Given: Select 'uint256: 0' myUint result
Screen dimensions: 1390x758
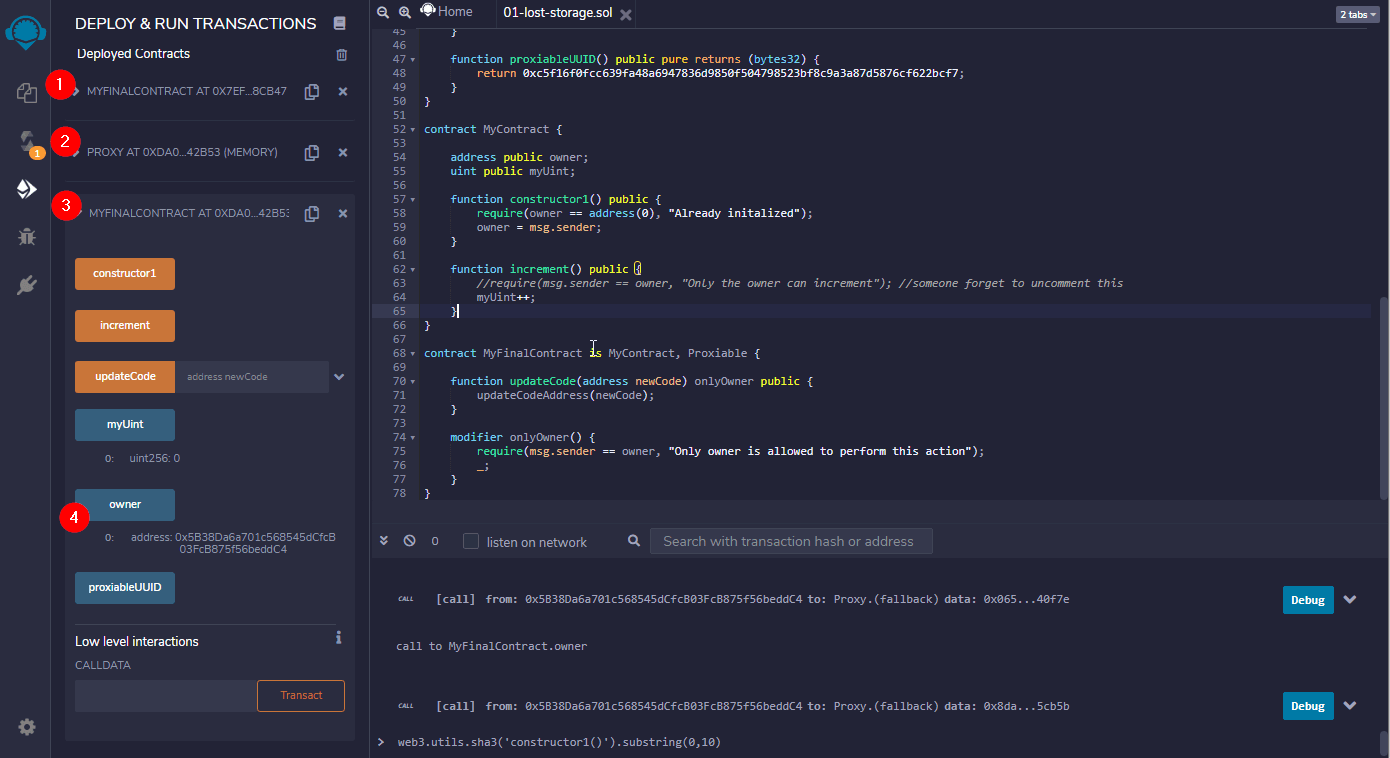Looking at the screenshot, I should (x=154, y=458).
